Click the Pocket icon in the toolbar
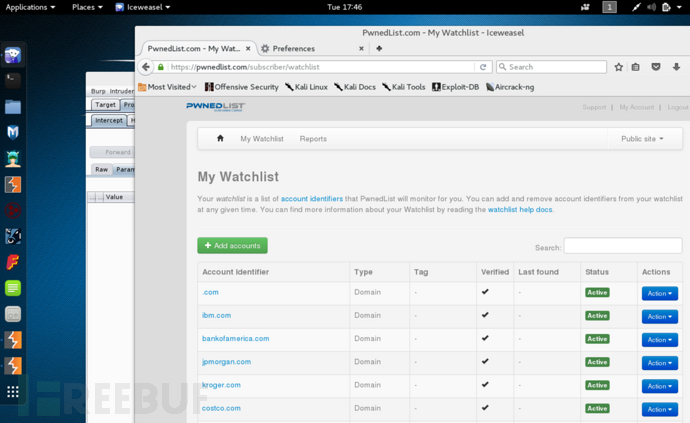690x423 pixels. [x=656, y=67]
